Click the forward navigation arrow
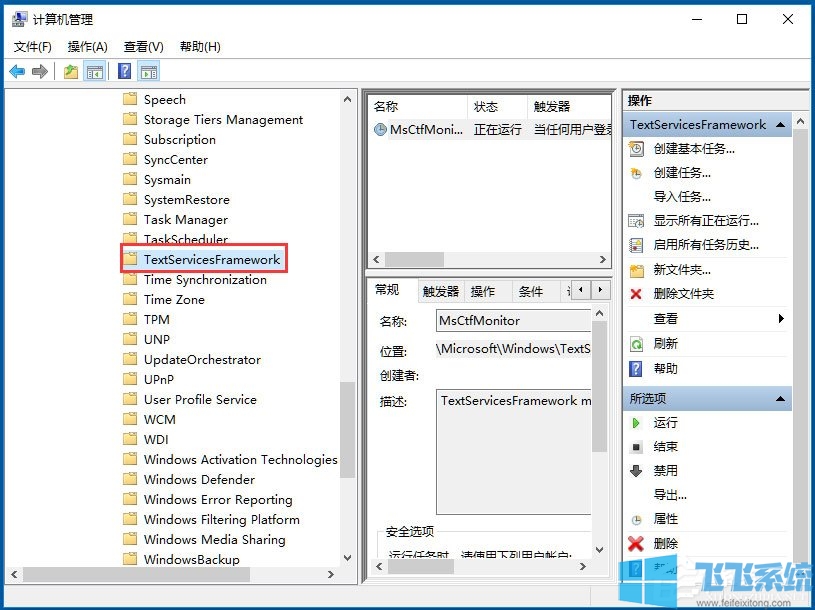This screenshot has width=815, height=610. (38, 71)
